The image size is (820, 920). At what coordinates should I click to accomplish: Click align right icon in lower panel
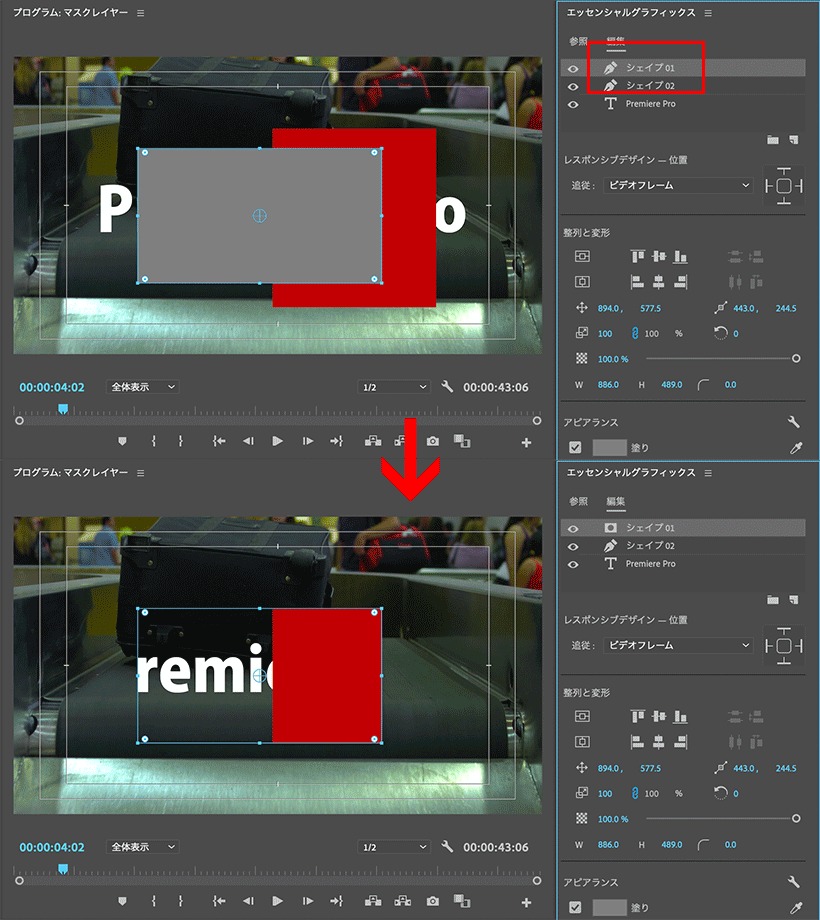(680, 742)
